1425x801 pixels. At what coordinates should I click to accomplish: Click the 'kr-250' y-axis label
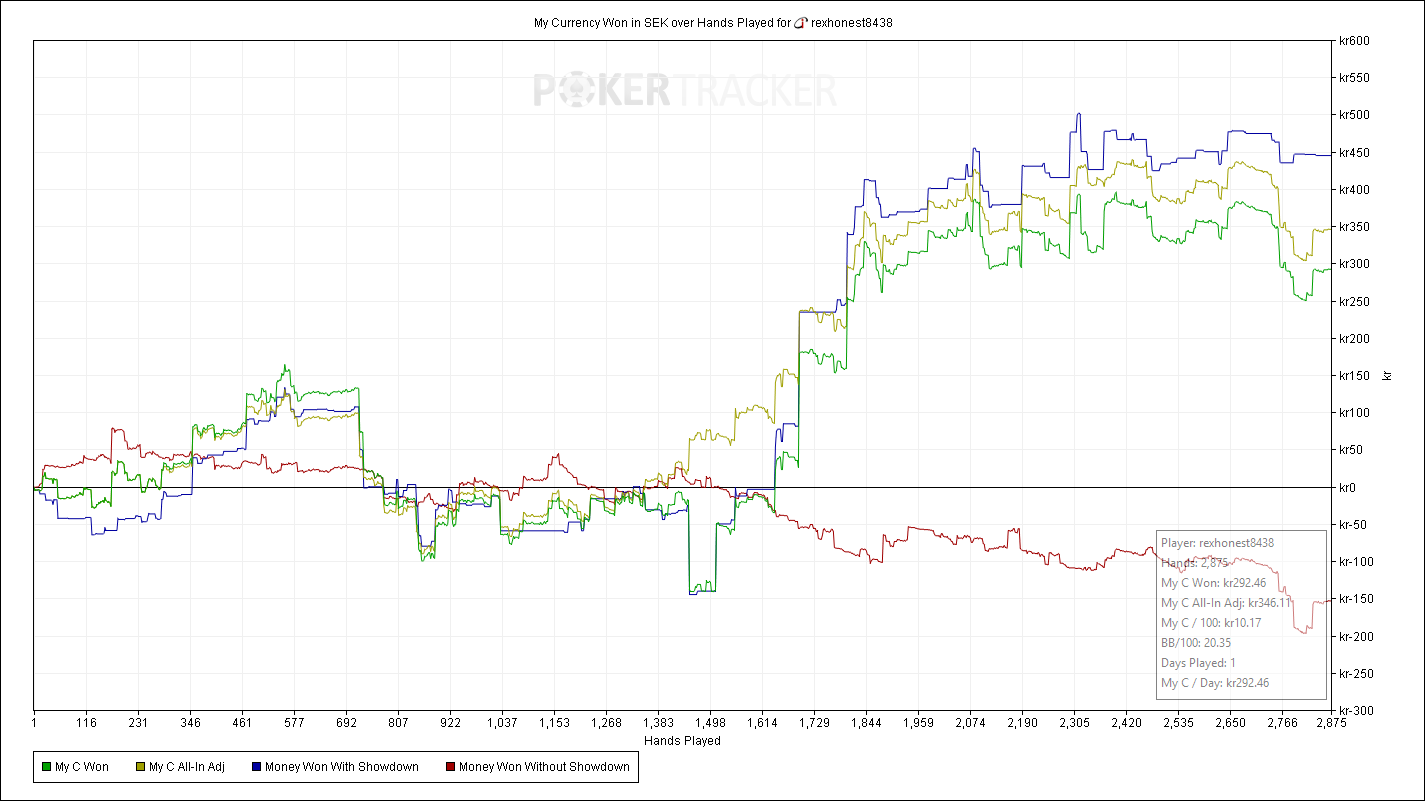tap(1355, 674)
